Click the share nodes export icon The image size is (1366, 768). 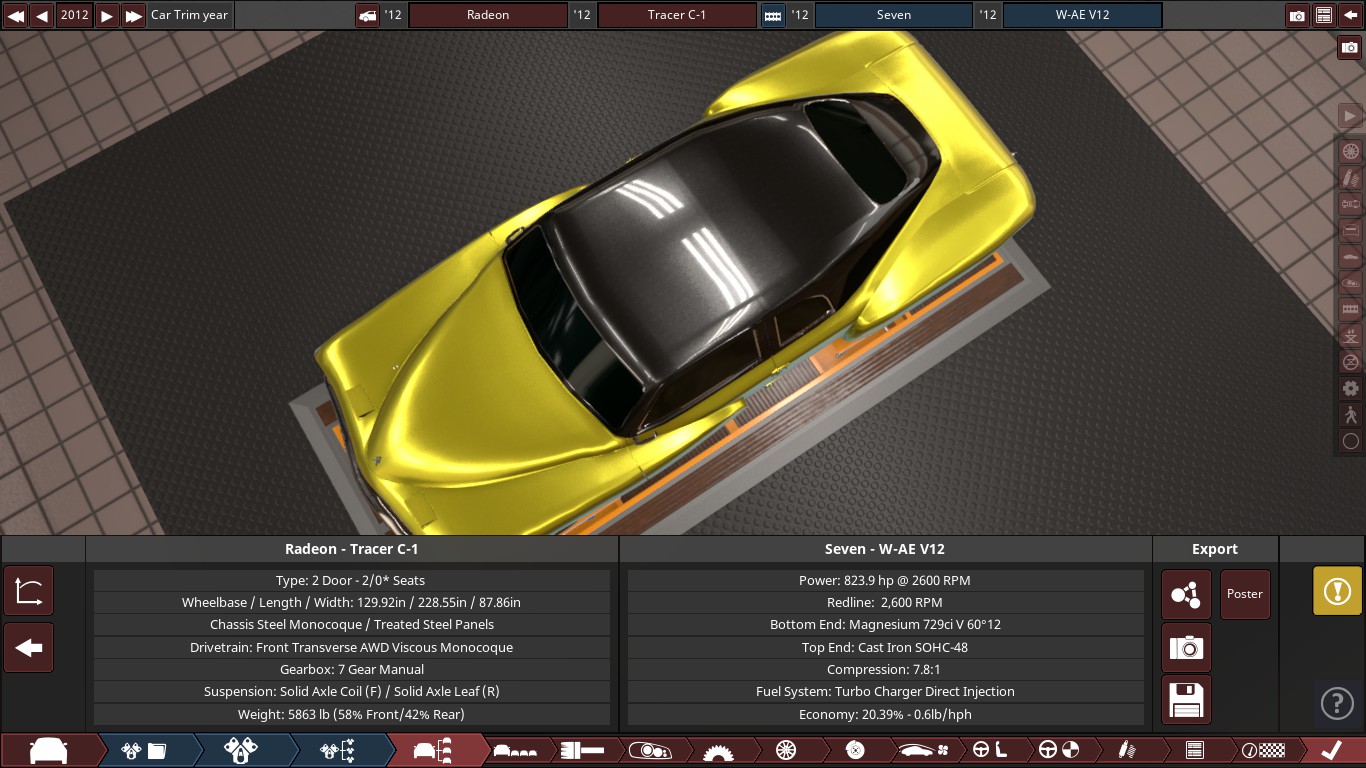tap(1186, 595)
